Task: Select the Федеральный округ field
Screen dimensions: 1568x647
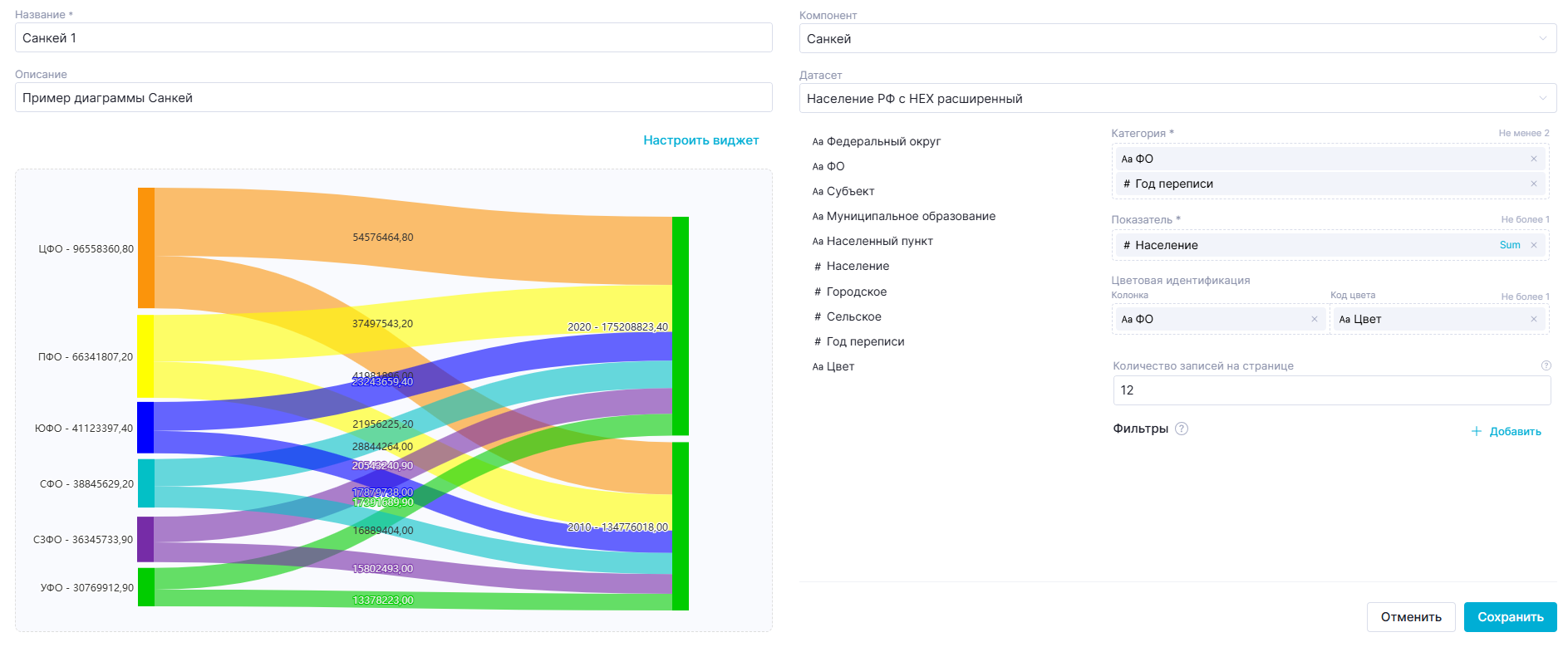Action: coord(882,141)
